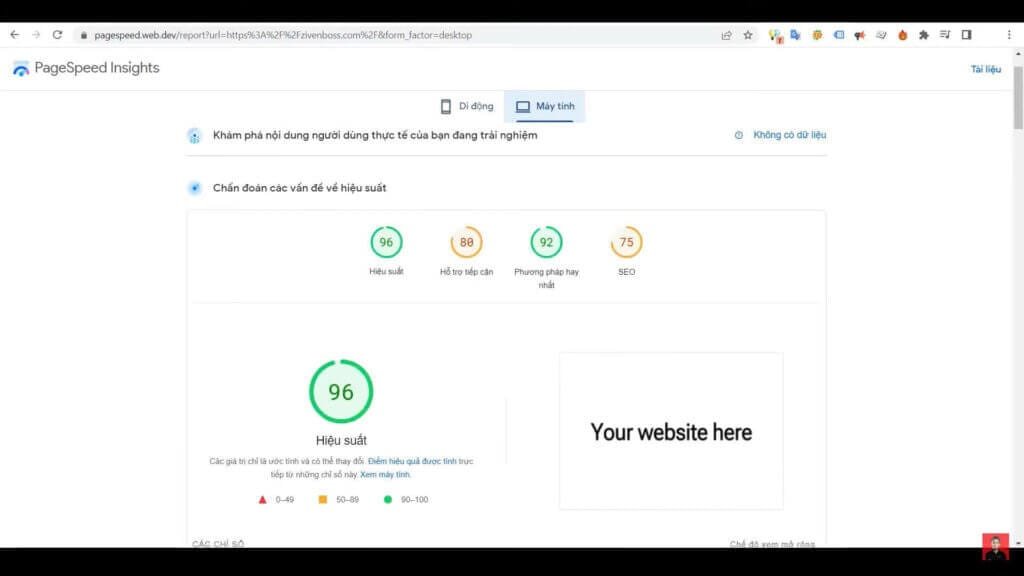Open the Điểm hiệu quả được tính link
1024x576 pixels.
[412, 461]
